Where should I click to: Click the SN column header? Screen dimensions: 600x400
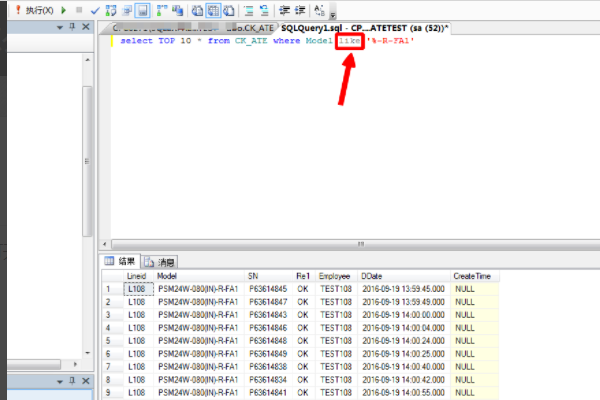[269, 276]
